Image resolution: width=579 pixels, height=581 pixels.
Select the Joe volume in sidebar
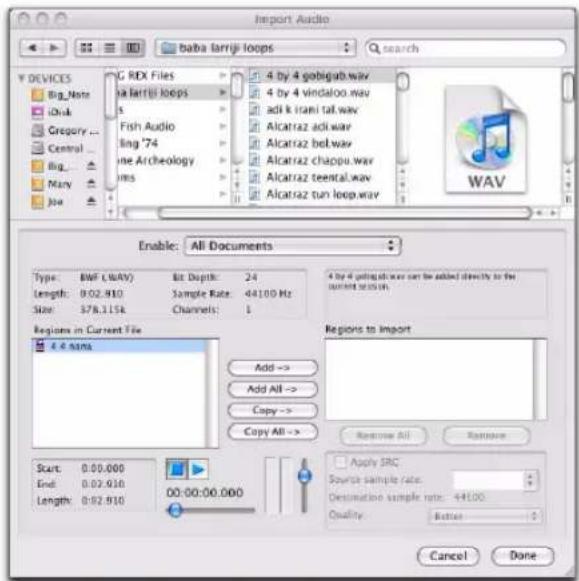tap(47, 202)
